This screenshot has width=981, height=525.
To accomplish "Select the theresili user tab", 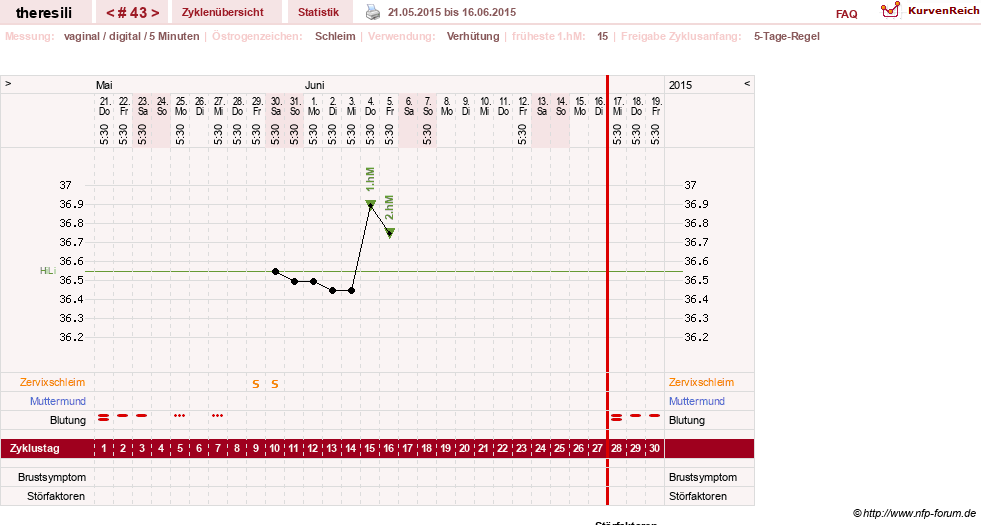I will pos(44,13).
